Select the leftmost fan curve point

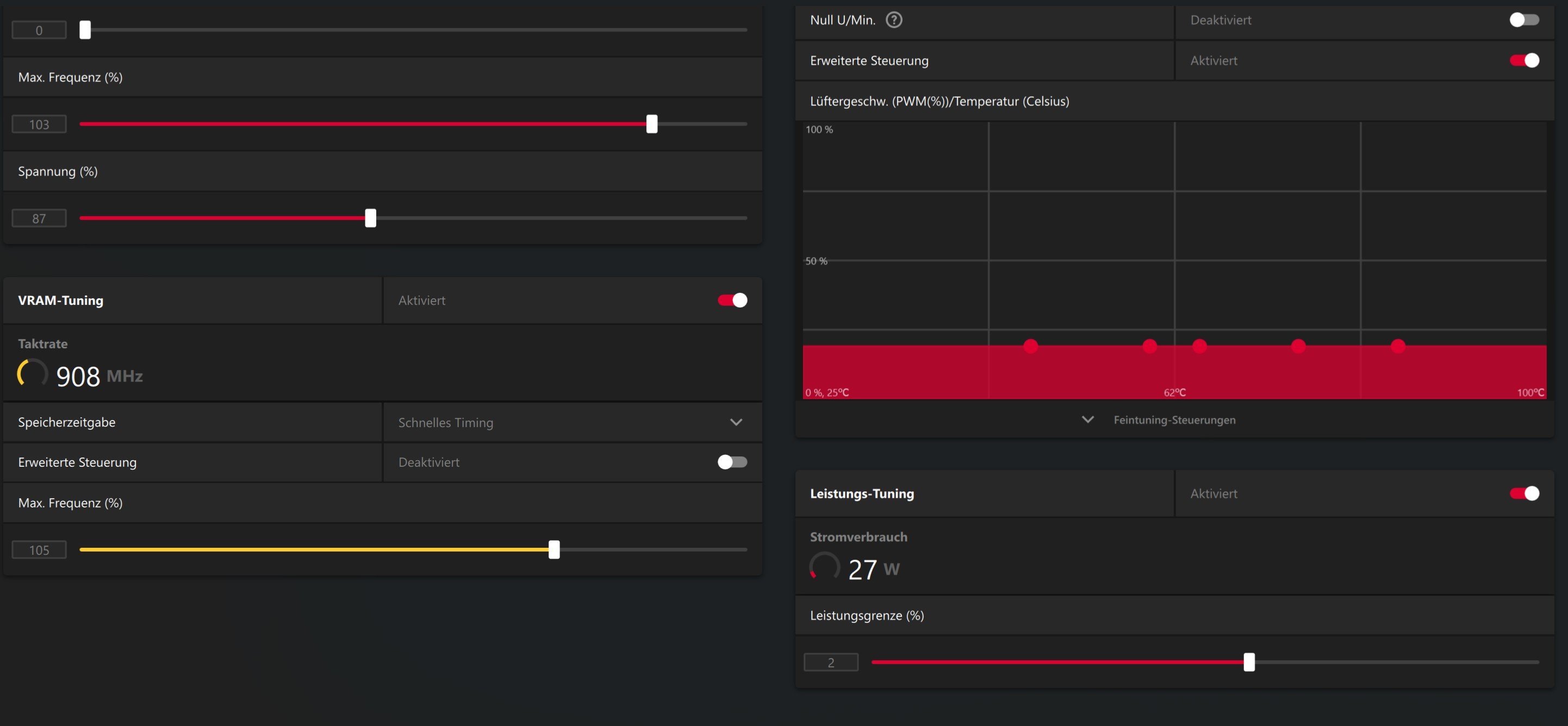click(x=1030, y=346)
